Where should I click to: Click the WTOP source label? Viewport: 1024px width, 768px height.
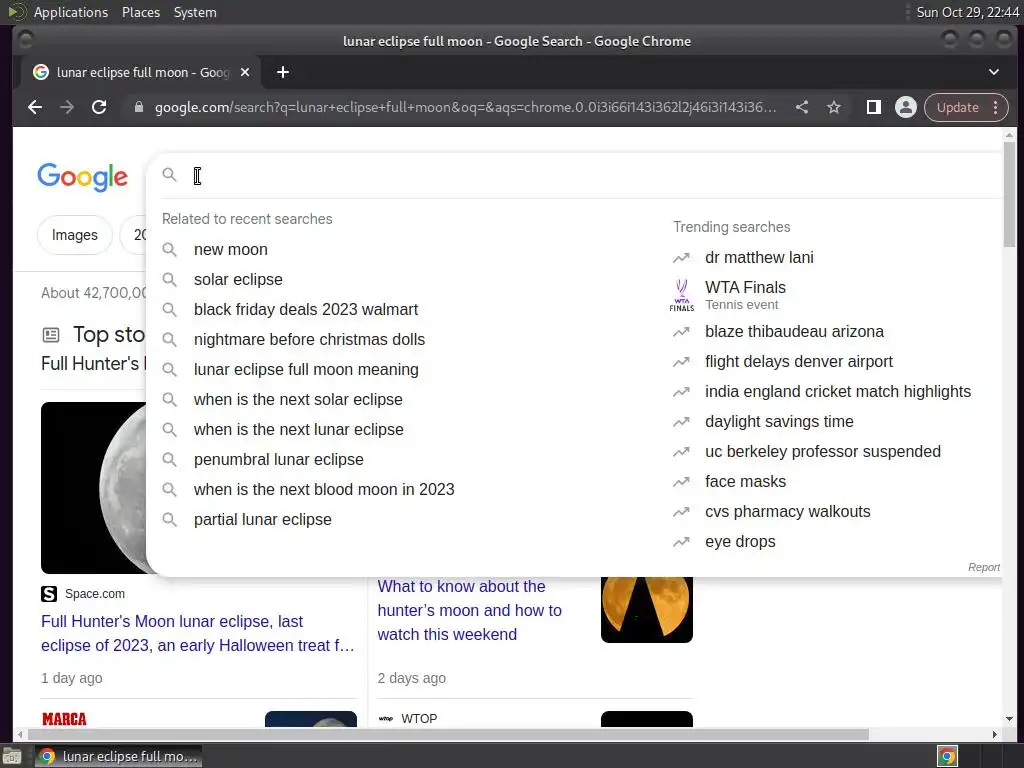click(x=419, y=718)
